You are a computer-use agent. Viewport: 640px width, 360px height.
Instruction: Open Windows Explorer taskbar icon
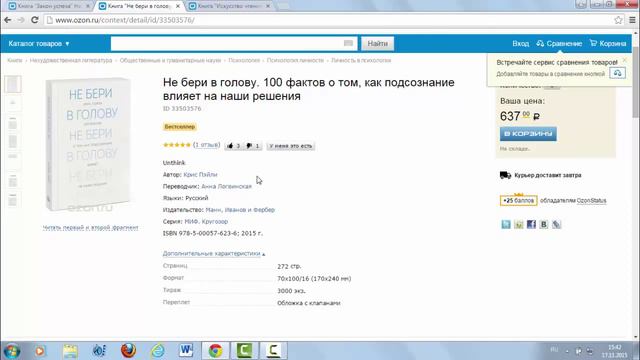[70, 351]
